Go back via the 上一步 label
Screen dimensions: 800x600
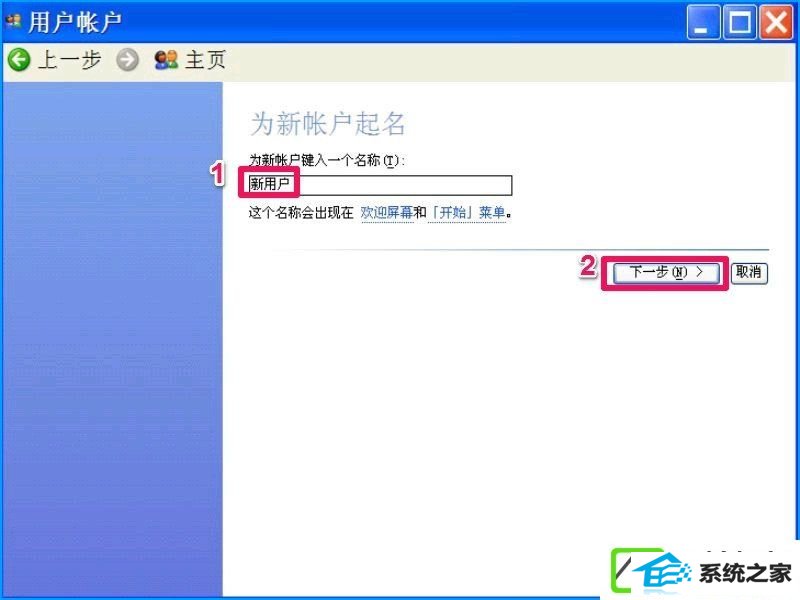69,60
